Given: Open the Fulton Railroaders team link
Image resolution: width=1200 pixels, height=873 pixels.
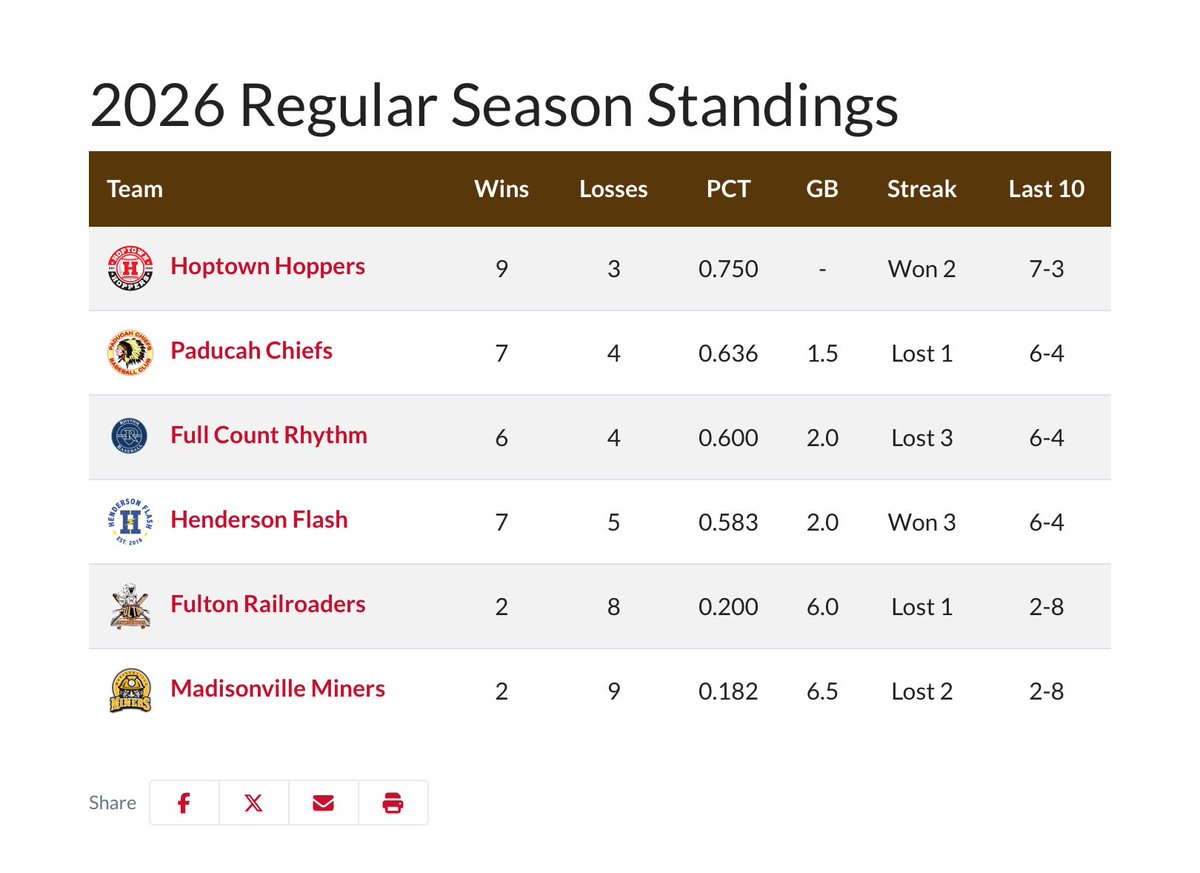Looking at the screenshot, I should [x=268, y=604].
